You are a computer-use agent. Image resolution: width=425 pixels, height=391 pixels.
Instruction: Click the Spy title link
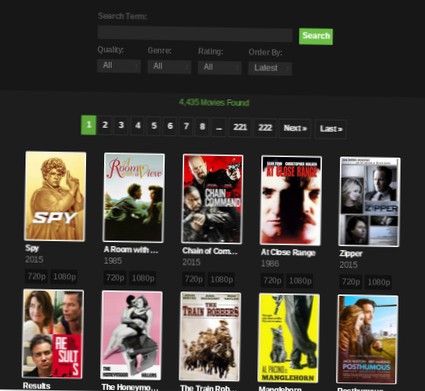tap(32, 248)
